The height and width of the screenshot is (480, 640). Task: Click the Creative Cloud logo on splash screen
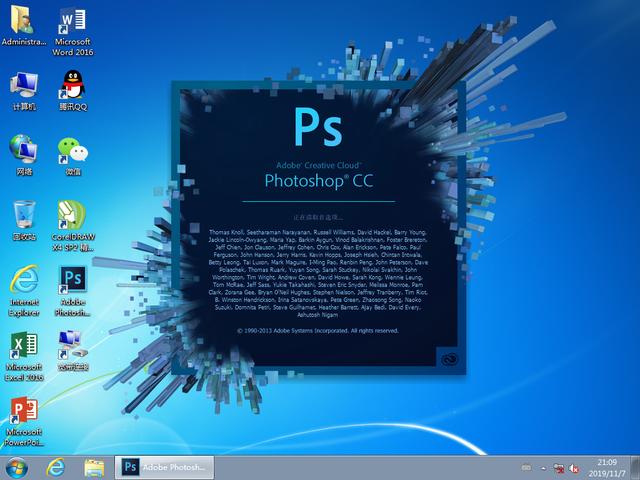click(x=450, y=359)
